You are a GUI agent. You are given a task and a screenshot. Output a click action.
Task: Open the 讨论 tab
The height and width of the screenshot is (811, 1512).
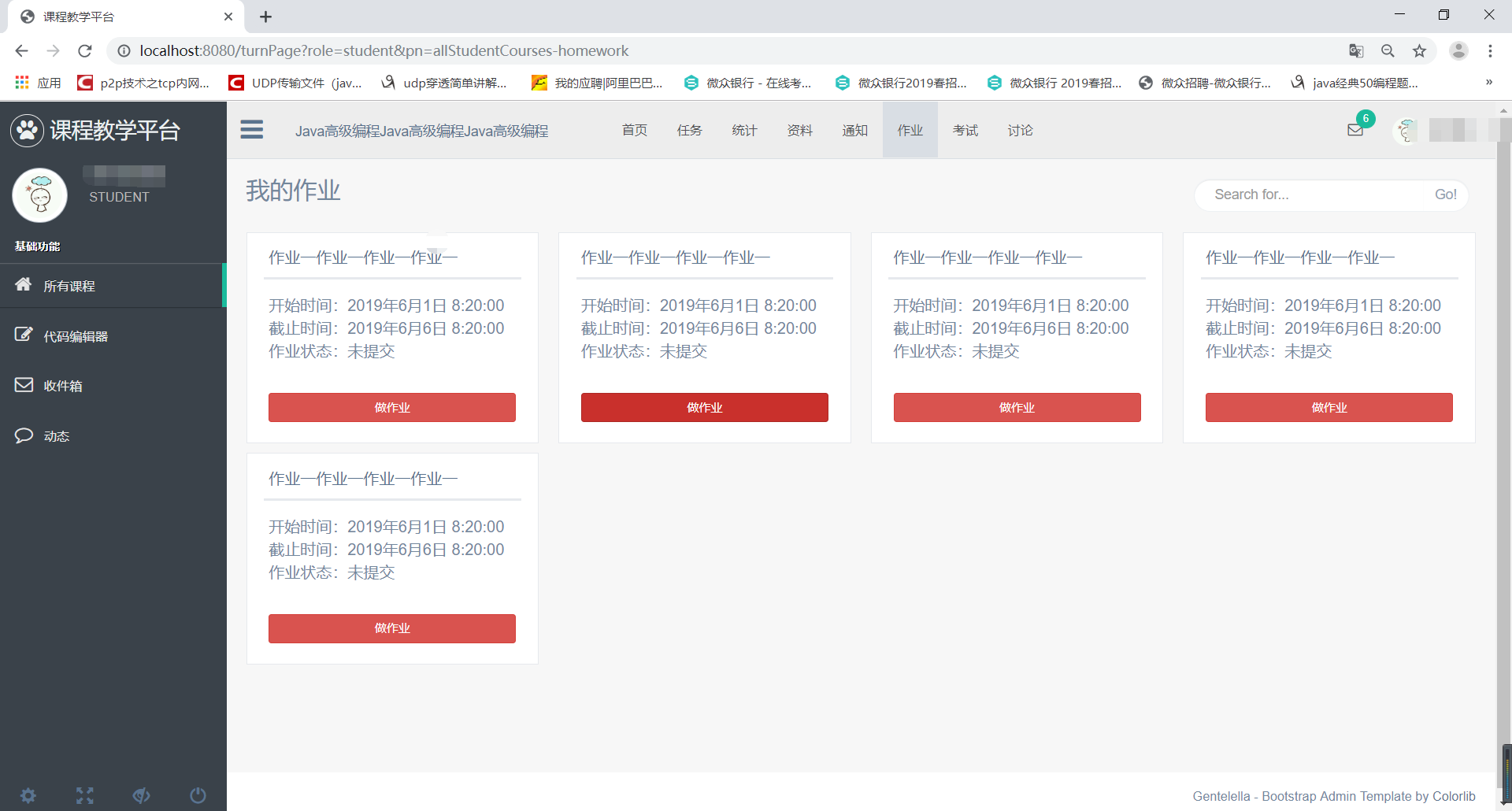(1021, 130)
